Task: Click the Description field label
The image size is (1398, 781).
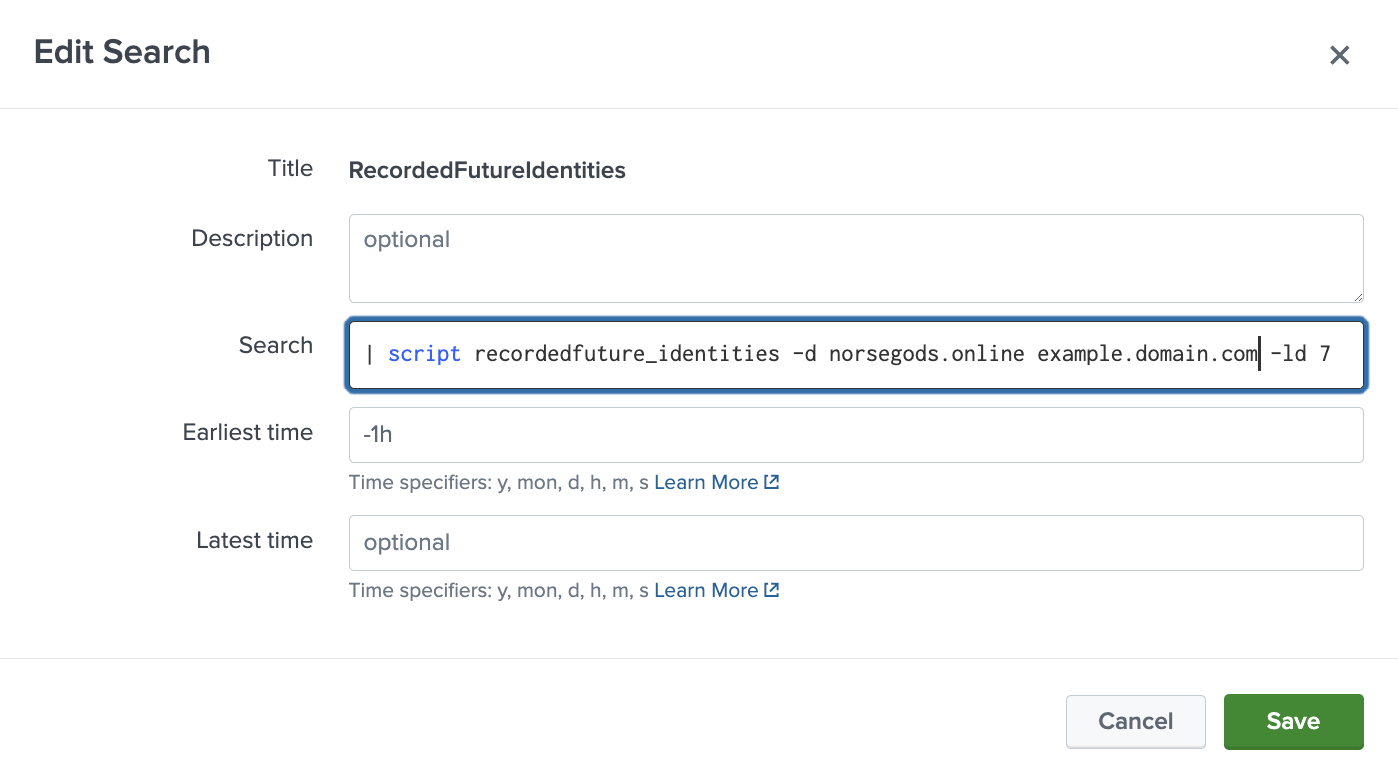Action: coord(252,239)
